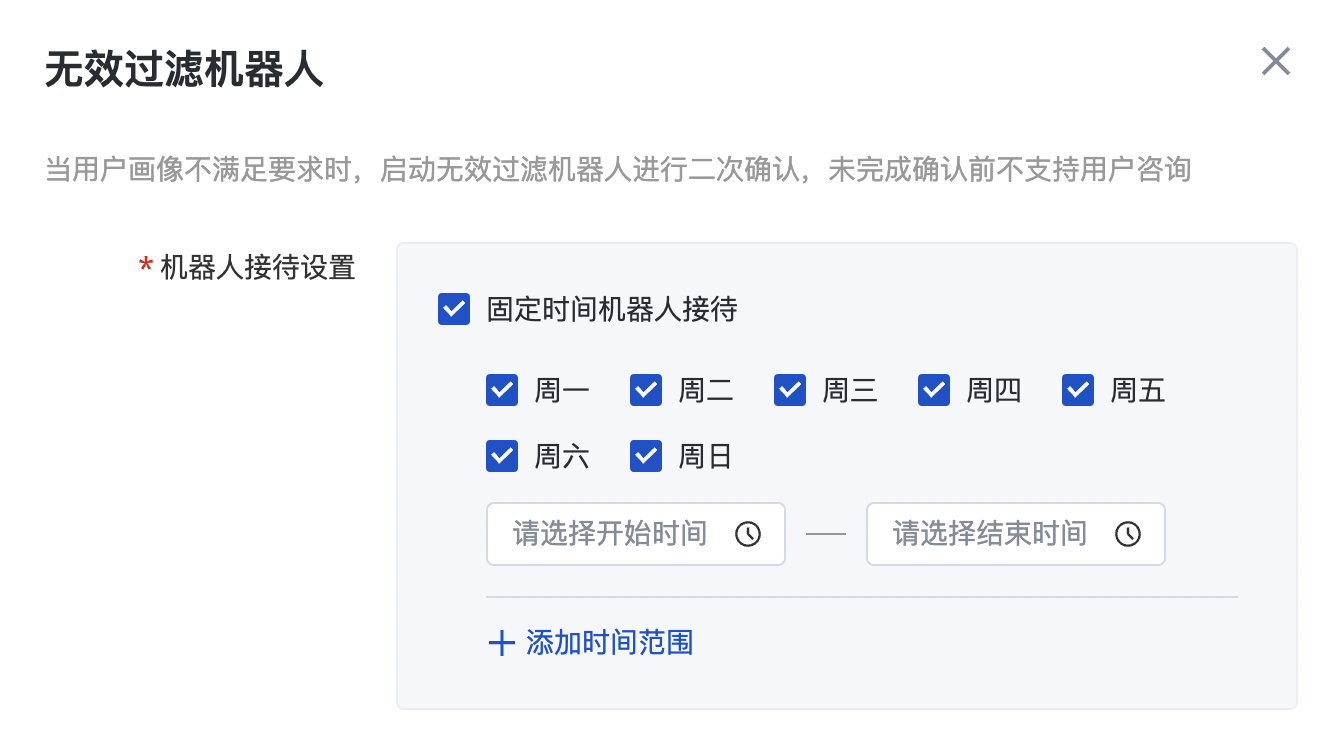Deselect the 周三 checkbox
Viewport: 1344px width, 732px height.
tap(790, 390)
